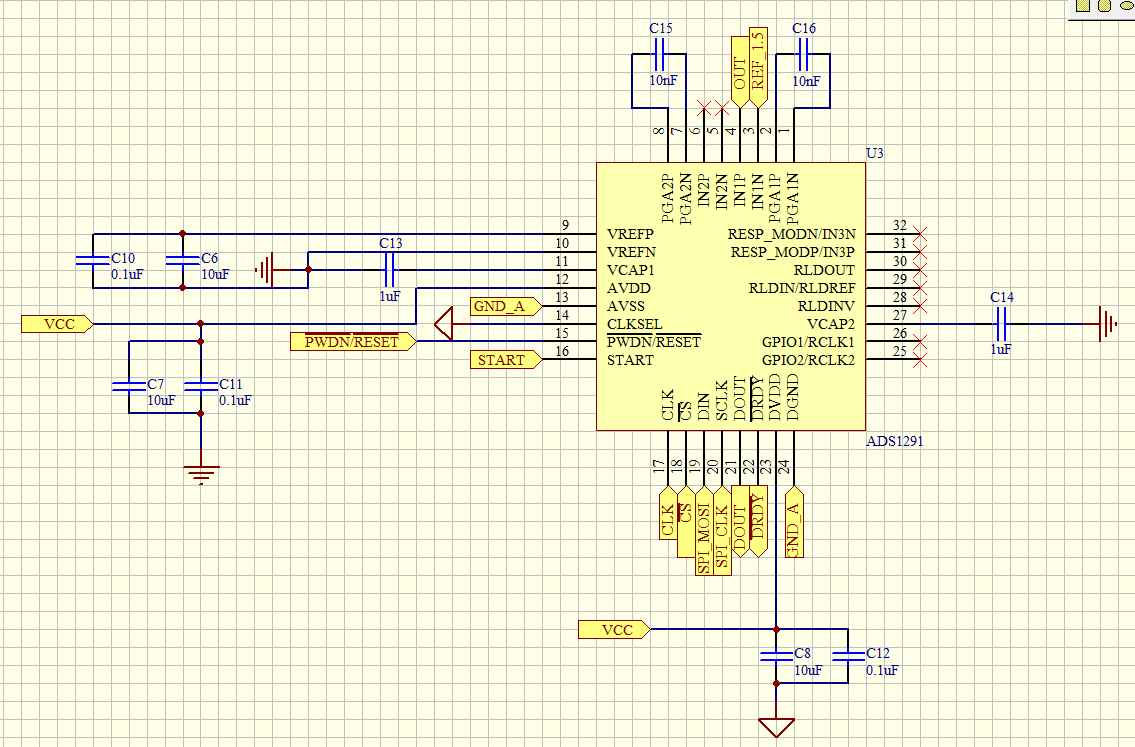
Task: Select the OUT port above pin 3
Action: [740, 72]
